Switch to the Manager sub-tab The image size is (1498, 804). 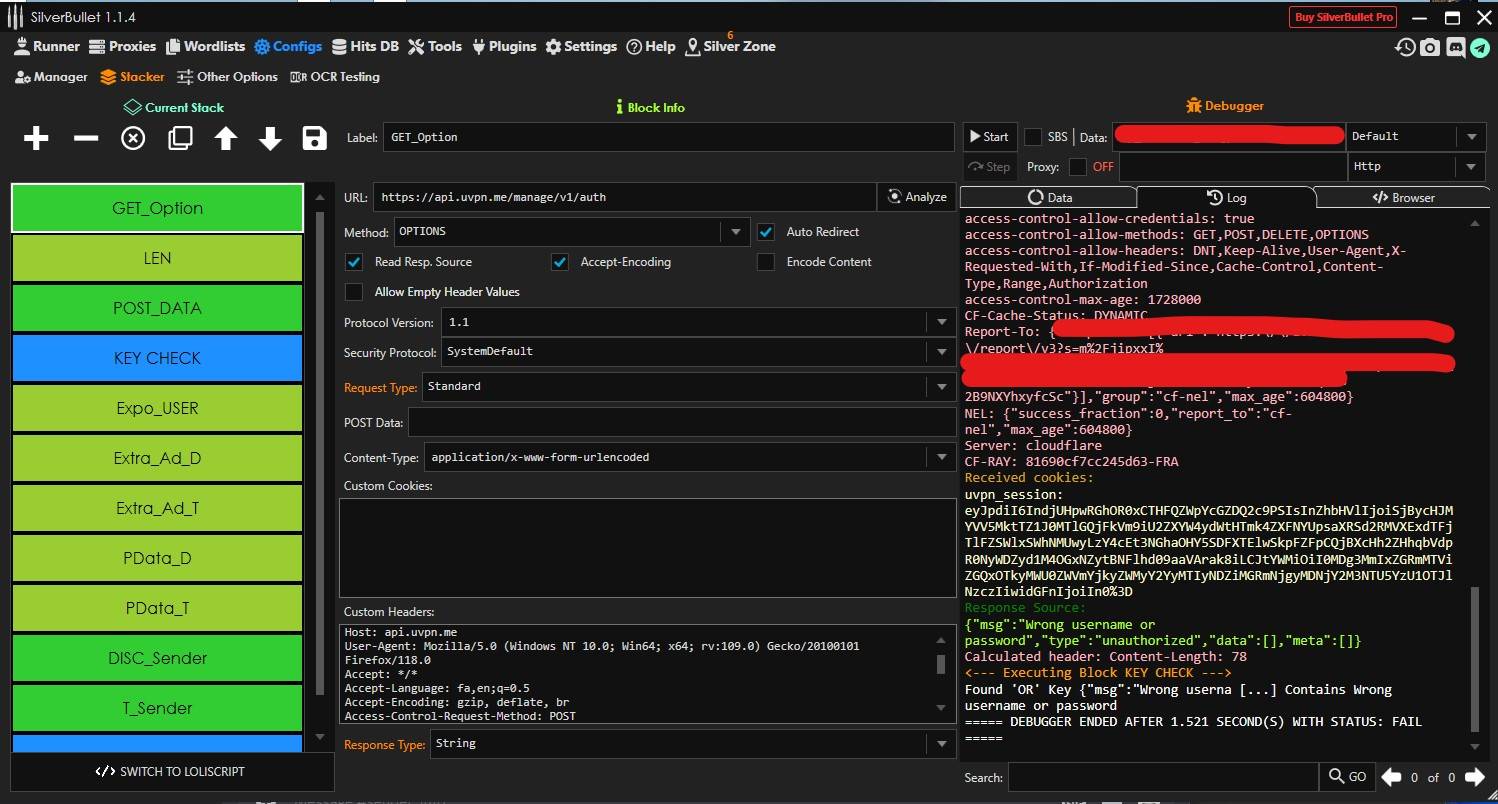click(52, 76)
